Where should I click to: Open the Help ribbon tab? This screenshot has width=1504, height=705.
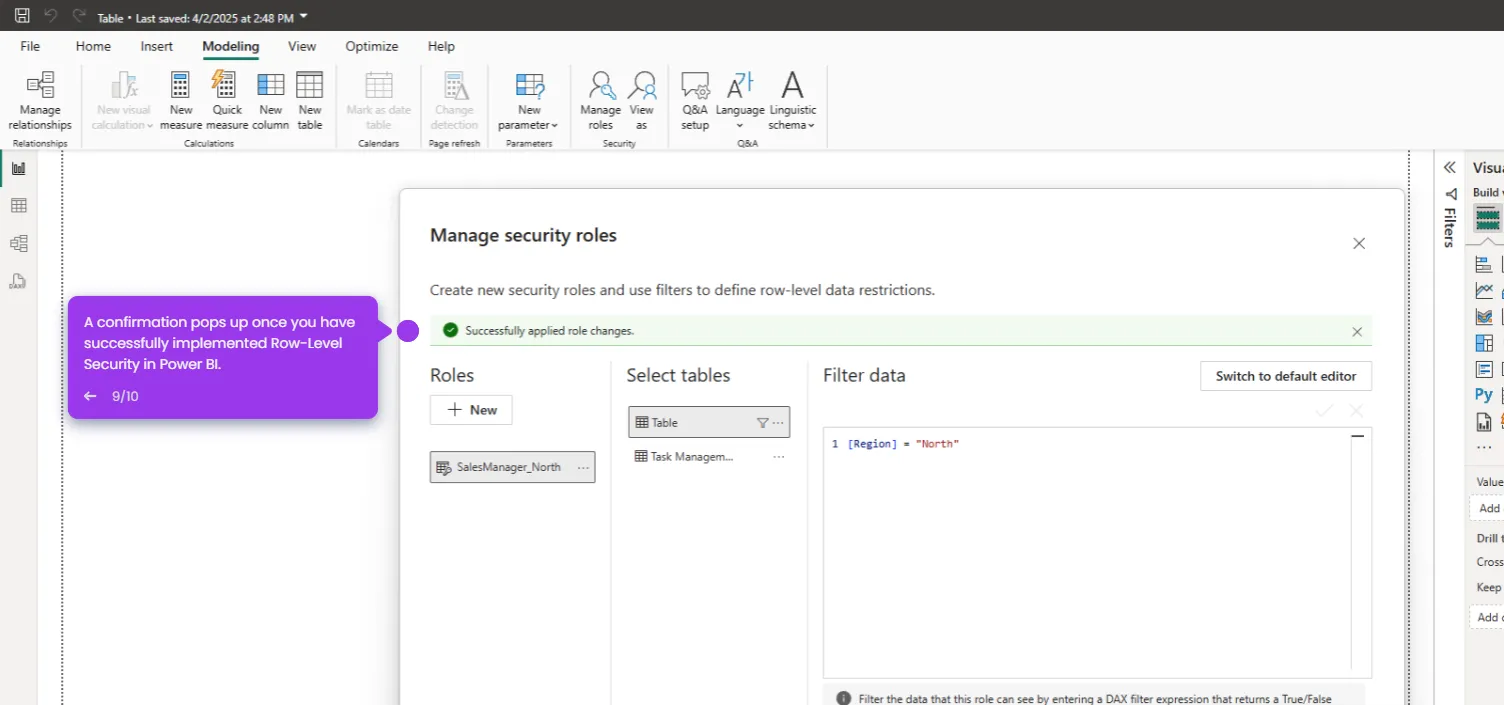click(x=441, y=46)
